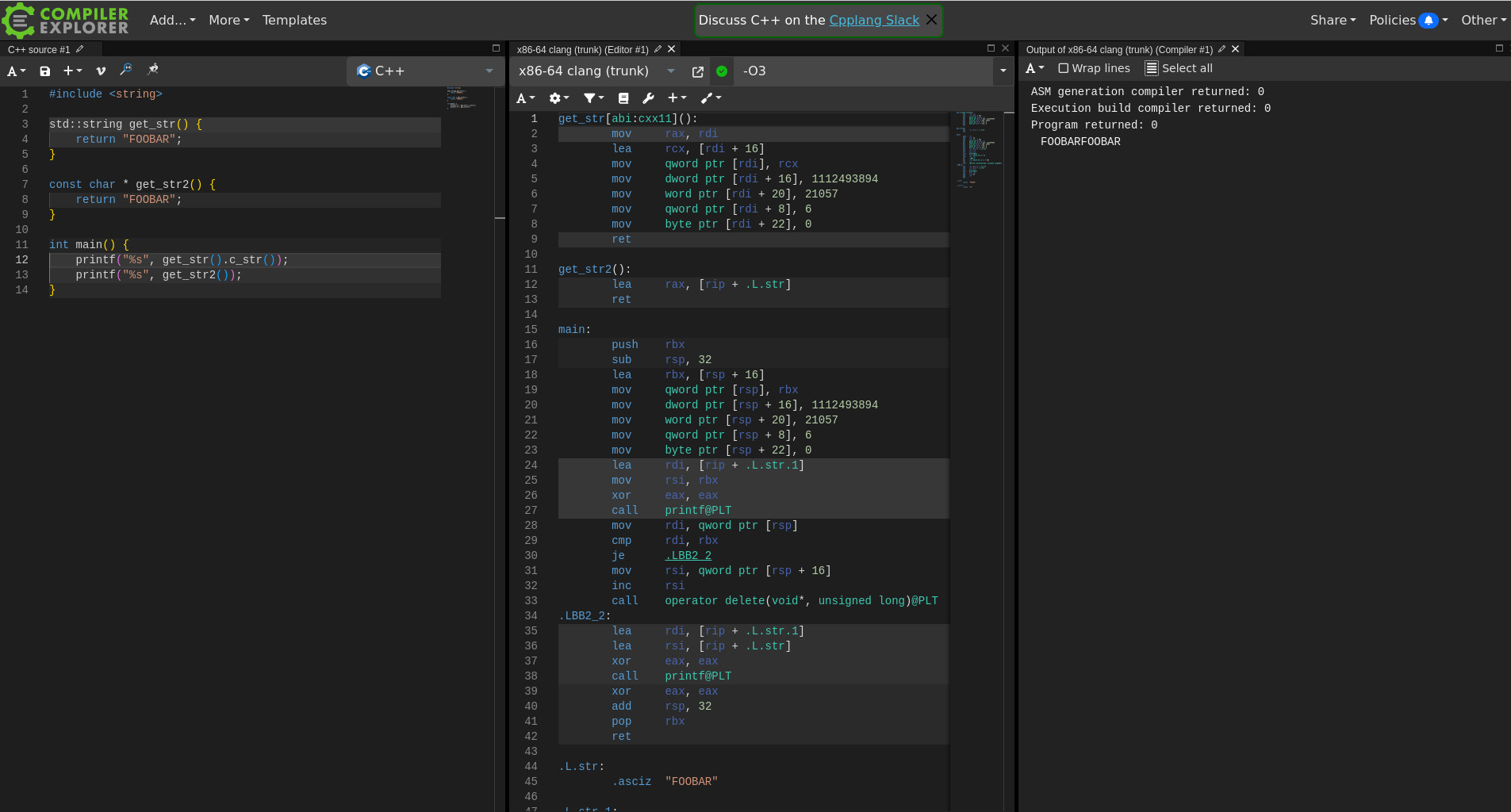Viewport: 1511px width, 812px height.
Task: Open the Add... menu
Action: [x=172, y=21]
